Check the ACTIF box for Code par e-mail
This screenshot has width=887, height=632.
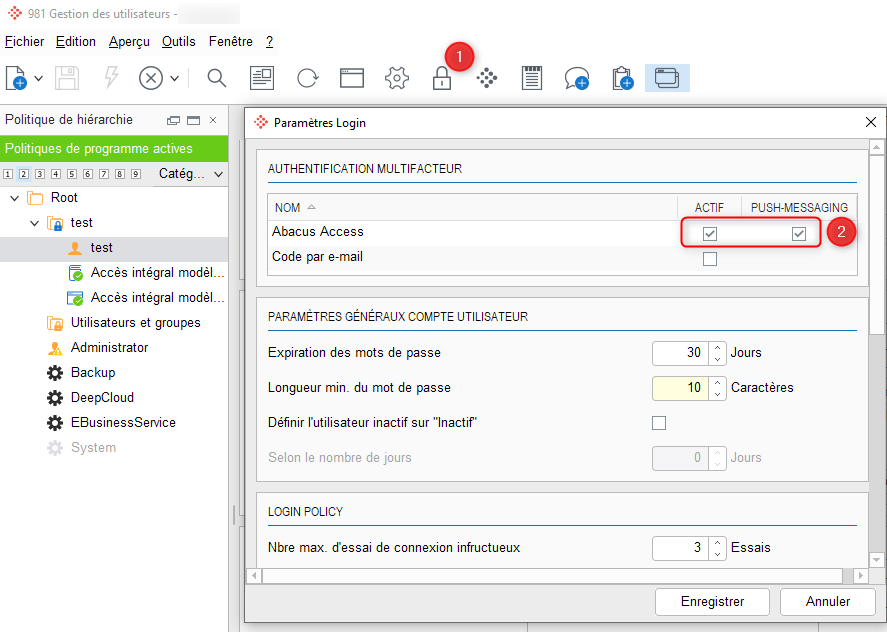pyautogui.click(x=710, y=258)
